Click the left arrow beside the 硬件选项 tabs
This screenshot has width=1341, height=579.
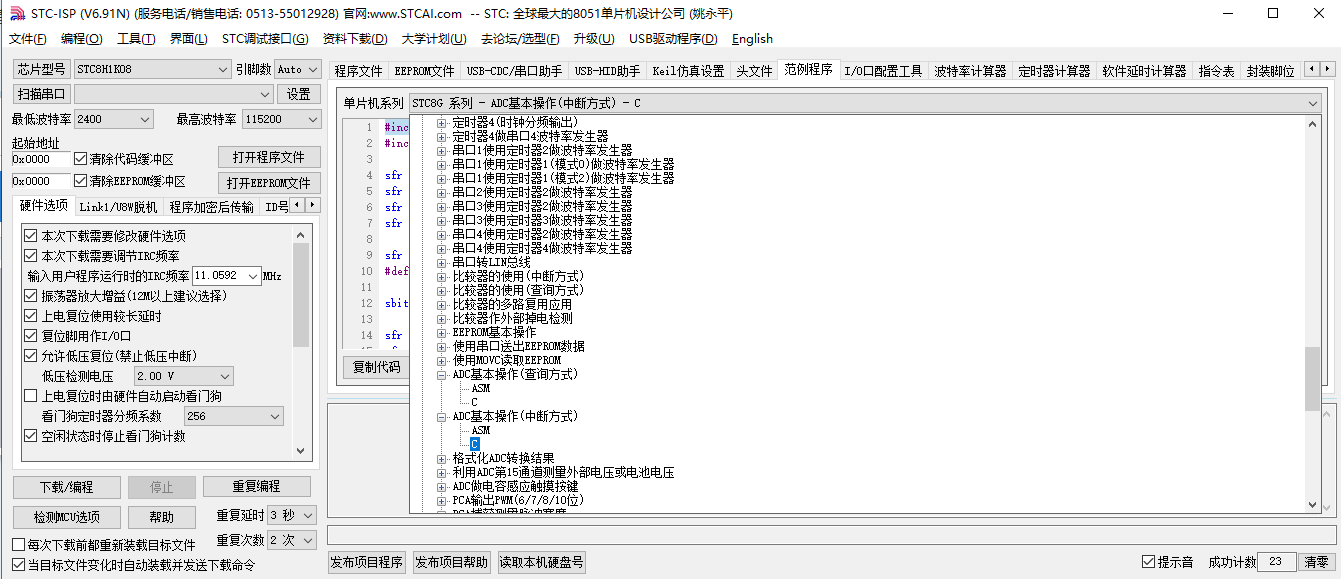click(297, 206)
